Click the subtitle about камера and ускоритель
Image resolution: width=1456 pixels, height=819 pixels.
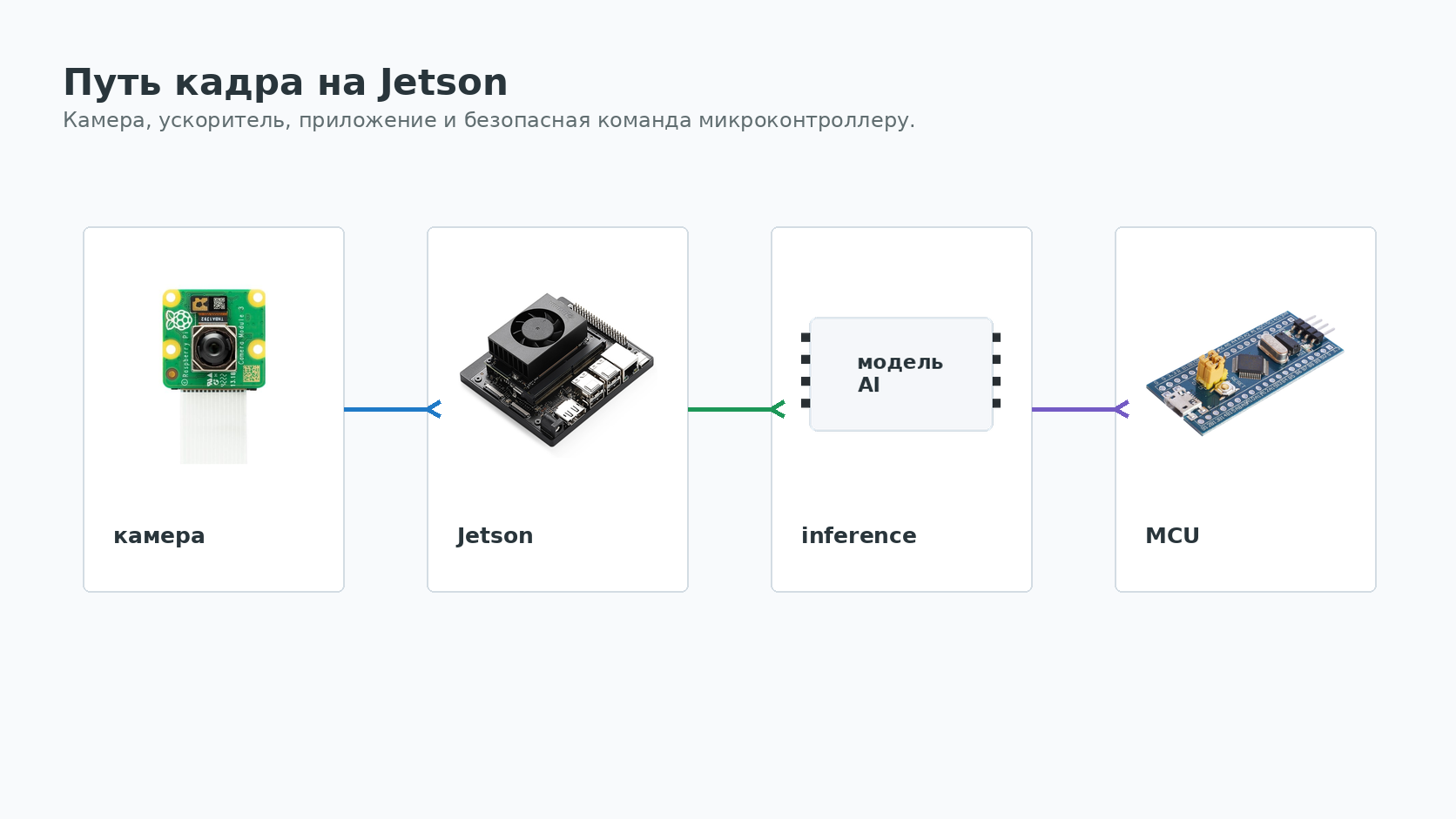pos(489,120)
